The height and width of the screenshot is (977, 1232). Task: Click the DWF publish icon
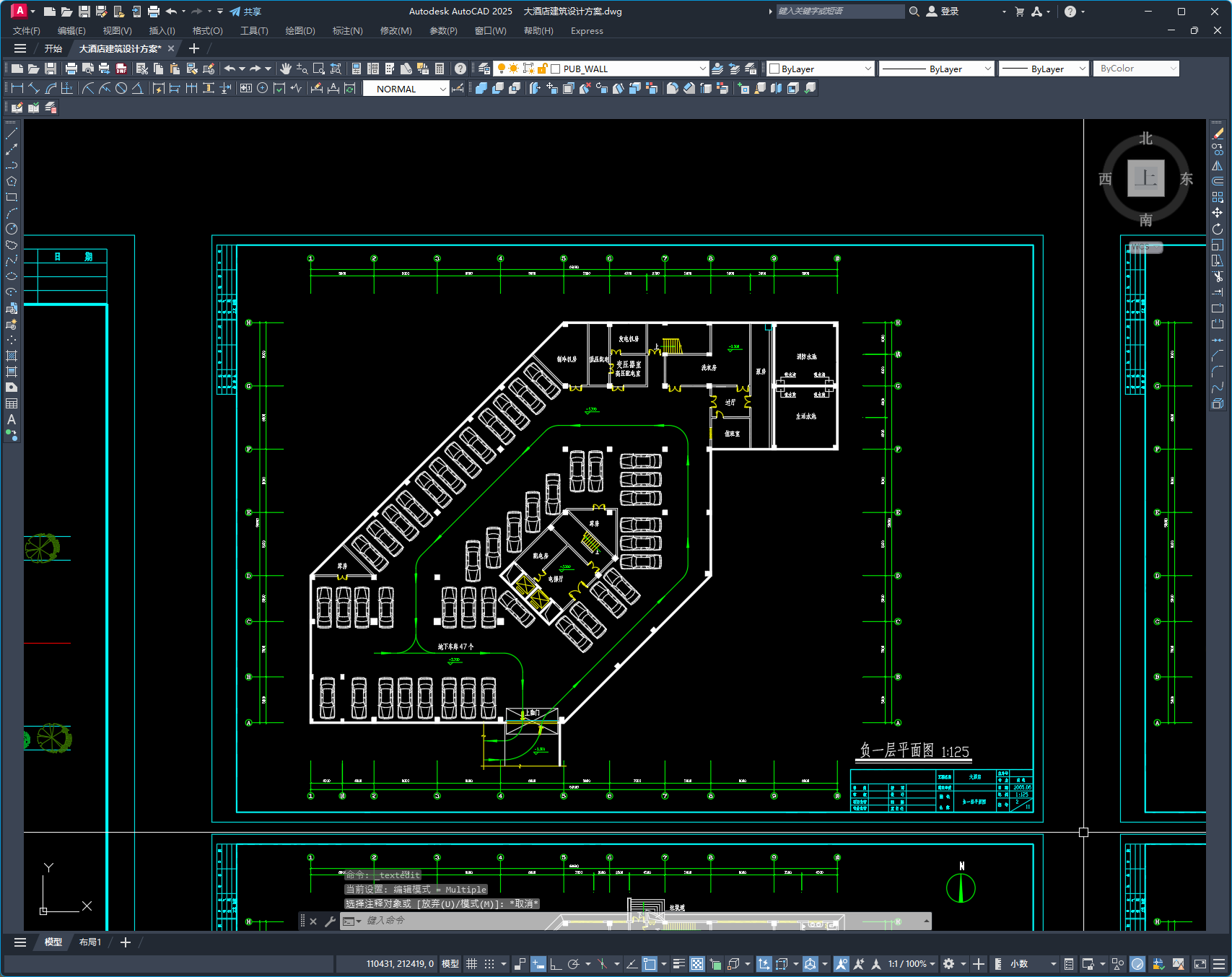(x=121, y=69)
